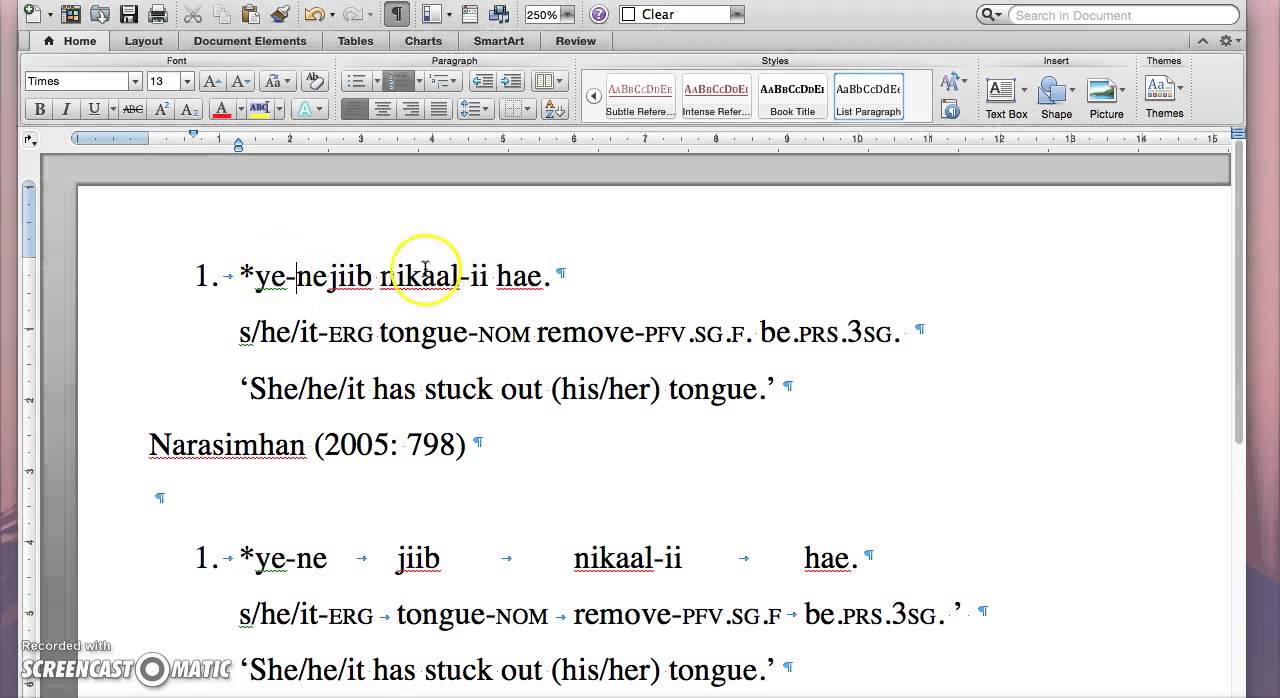Click the Open document folder icon

click(x=100, y=14)
